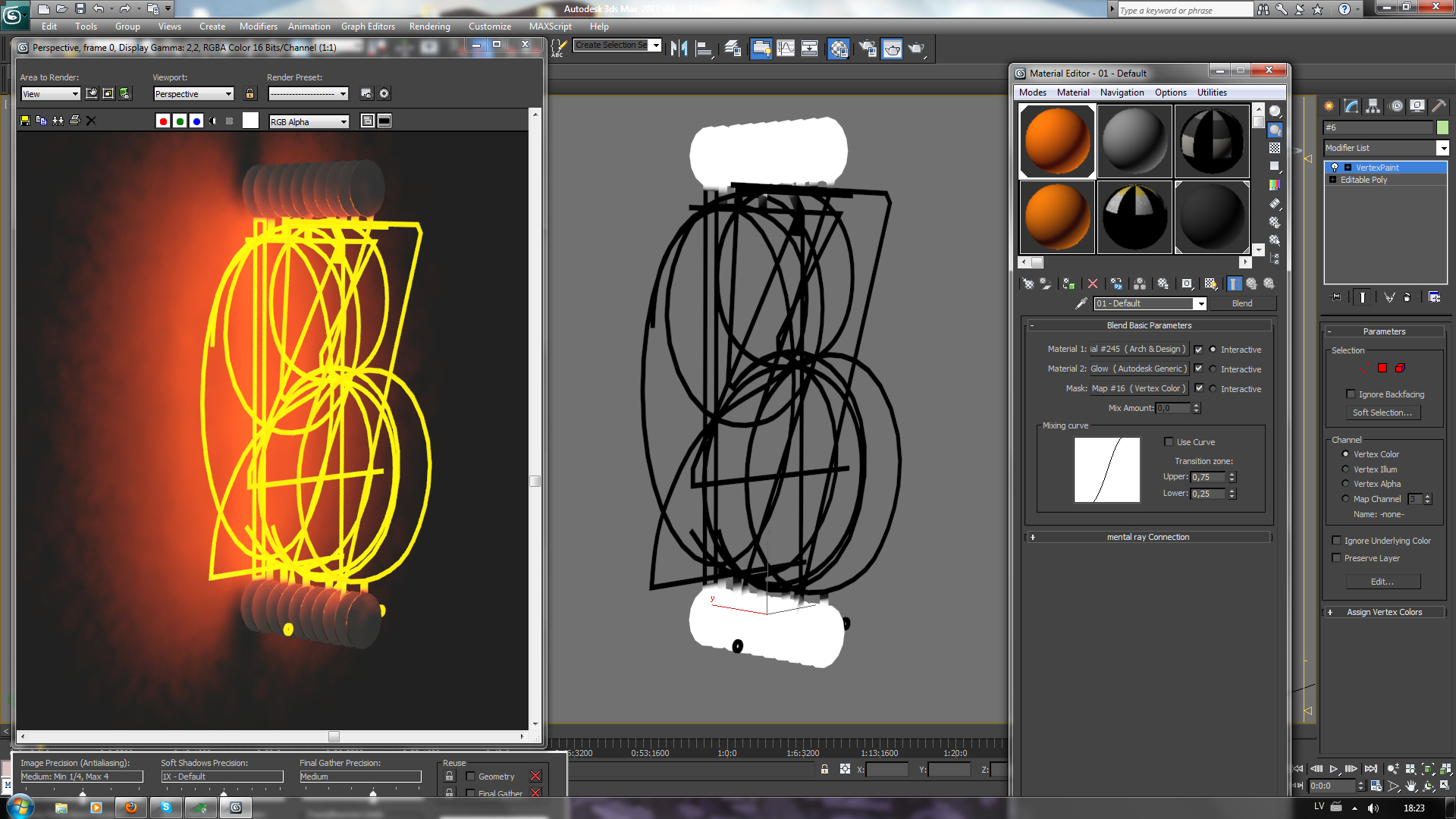This screenshot has height=819, width=1456.
Task: Click the Render Setup teapot icon
Action: [x=868, y=49]
